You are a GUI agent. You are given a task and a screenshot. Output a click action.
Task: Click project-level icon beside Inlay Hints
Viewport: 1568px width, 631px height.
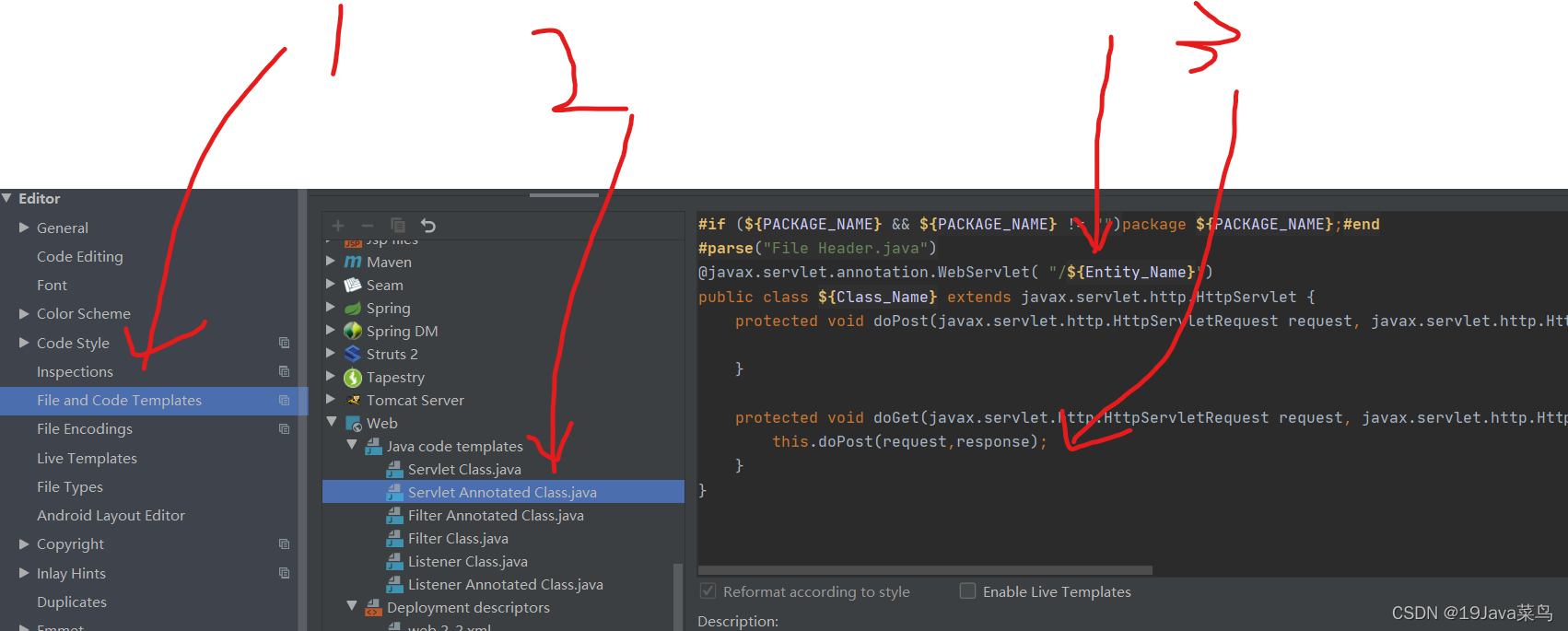pos(285,573)
